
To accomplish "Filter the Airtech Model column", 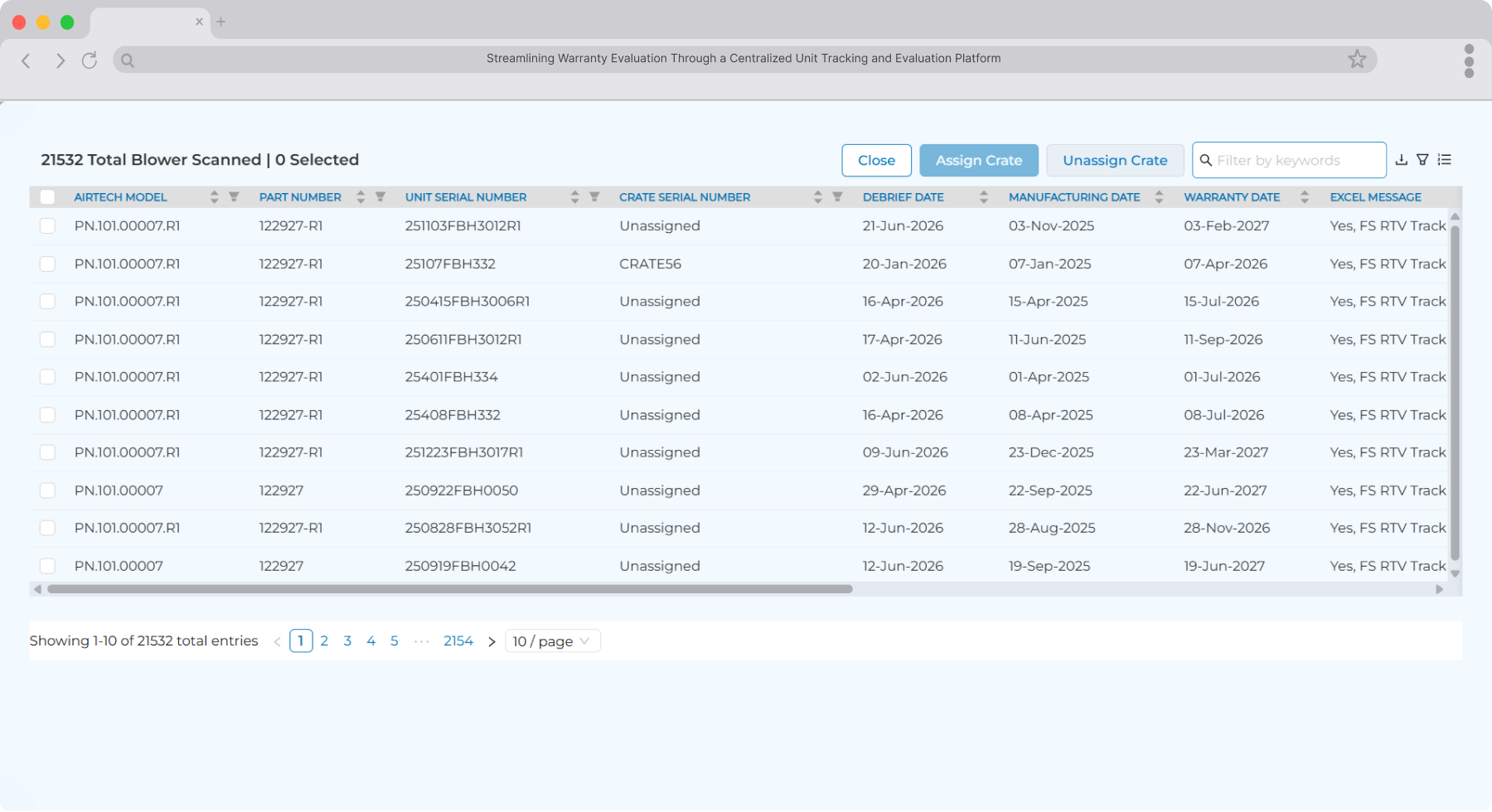I will (234, 197).
